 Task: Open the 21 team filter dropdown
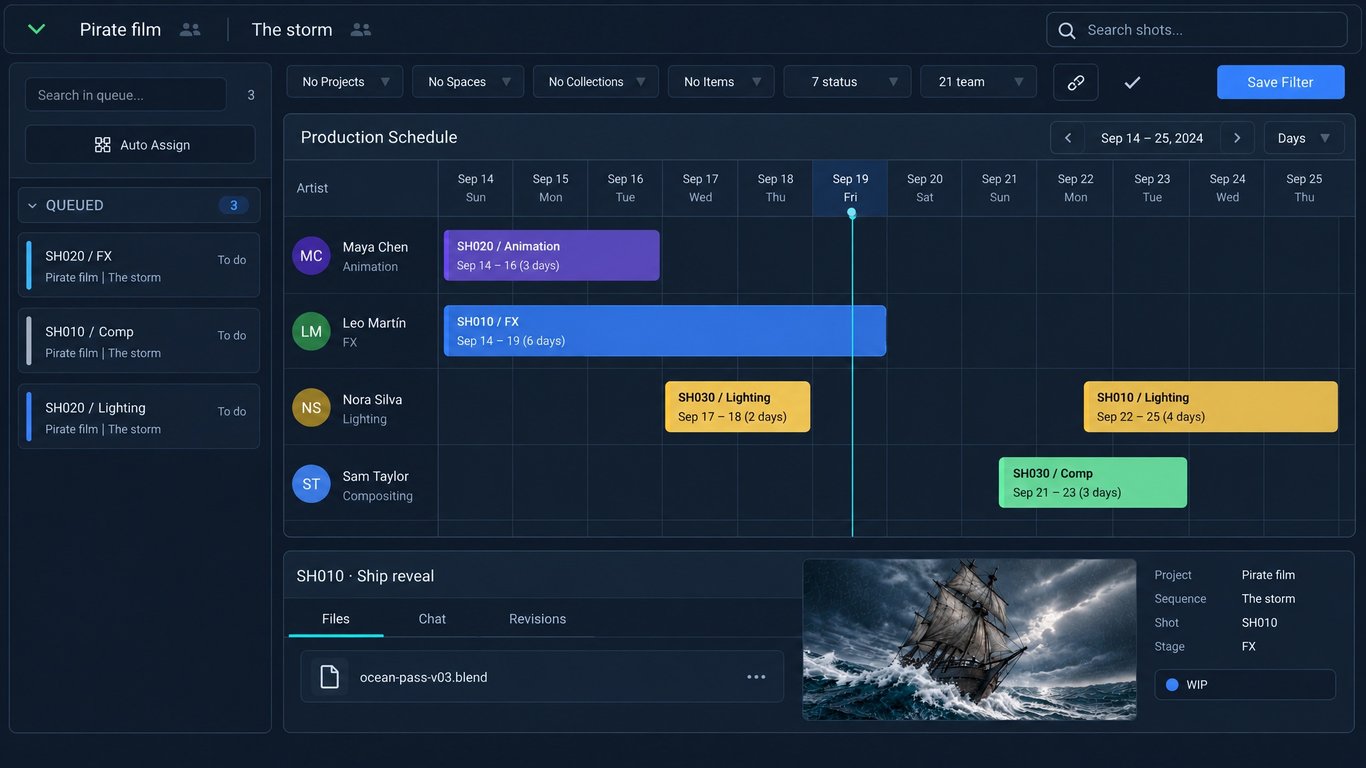tap(979, 82)
